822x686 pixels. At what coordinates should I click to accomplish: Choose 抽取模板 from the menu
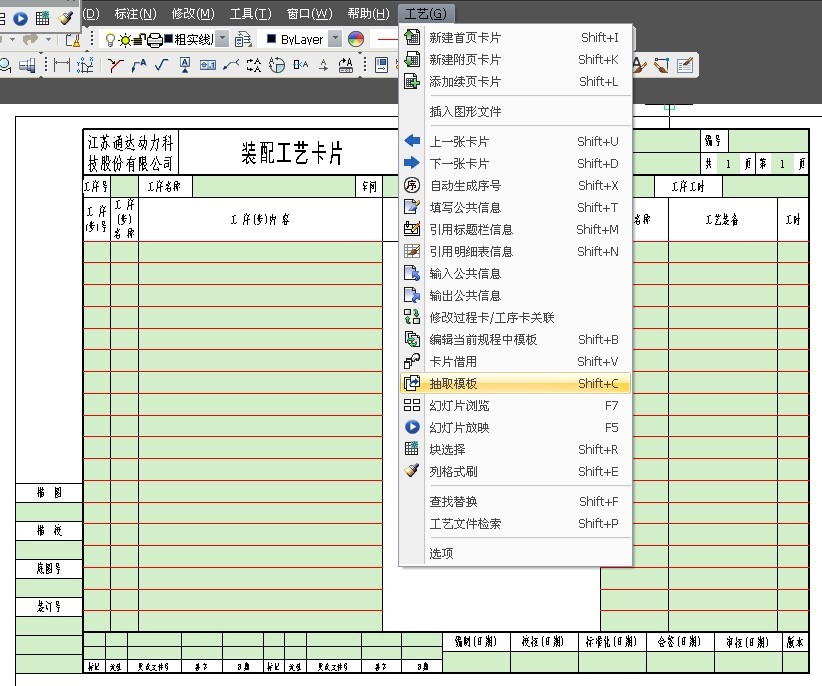coord(453,384)
